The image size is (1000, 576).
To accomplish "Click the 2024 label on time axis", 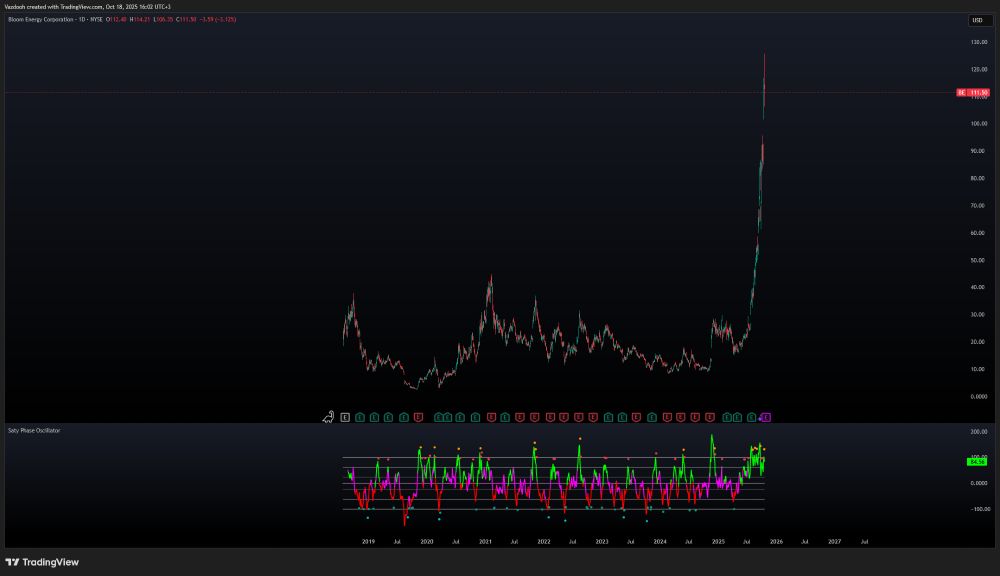I will (x=660, y=542).
